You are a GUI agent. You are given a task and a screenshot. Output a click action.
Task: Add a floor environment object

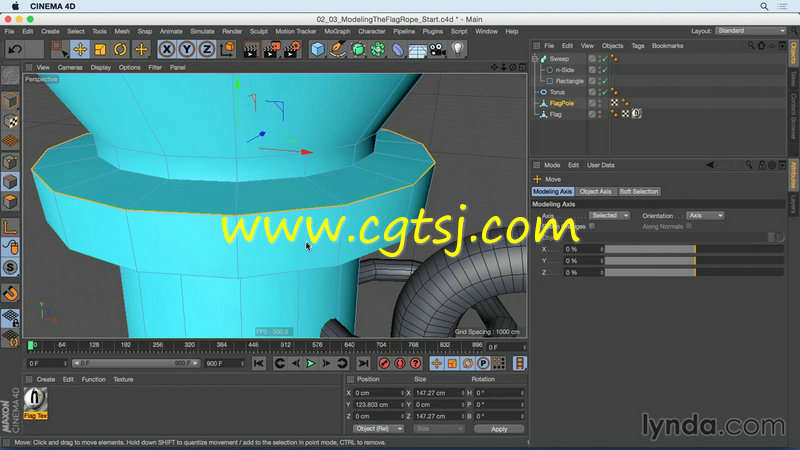coord(418,49)
